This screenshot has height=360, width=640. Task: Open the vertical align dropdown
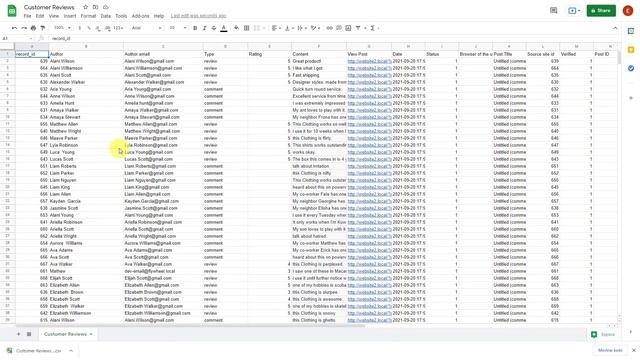point(289,28)
